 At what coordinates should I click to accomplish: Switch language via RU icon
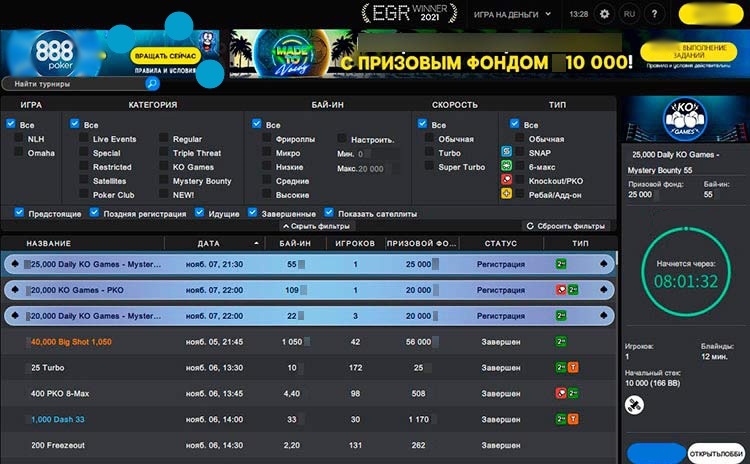(629, 14)
